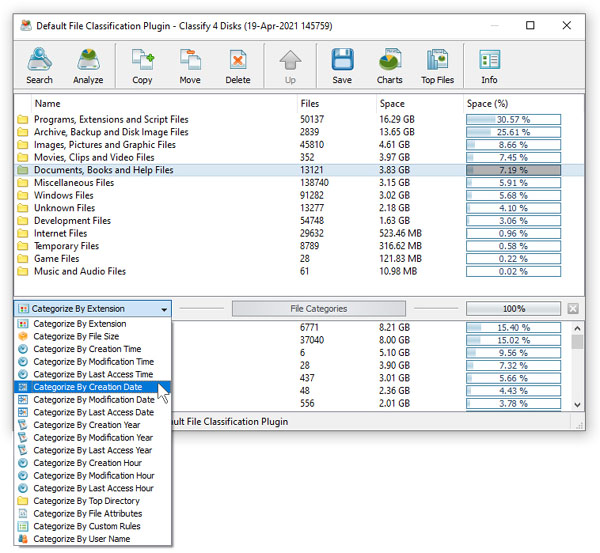The width and height of the screenshot is (600, 553).
Task: Click folder icon of Archive, Backup and Disk Image Files
Action: 23,132
